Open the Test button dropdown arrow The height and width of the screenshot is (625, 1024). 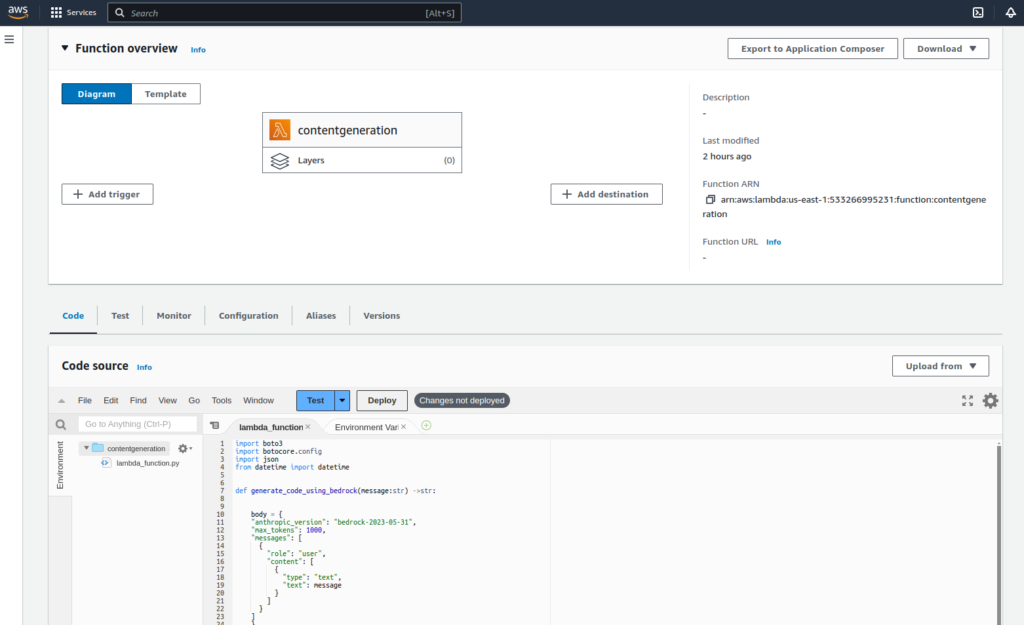pos(342,400)
